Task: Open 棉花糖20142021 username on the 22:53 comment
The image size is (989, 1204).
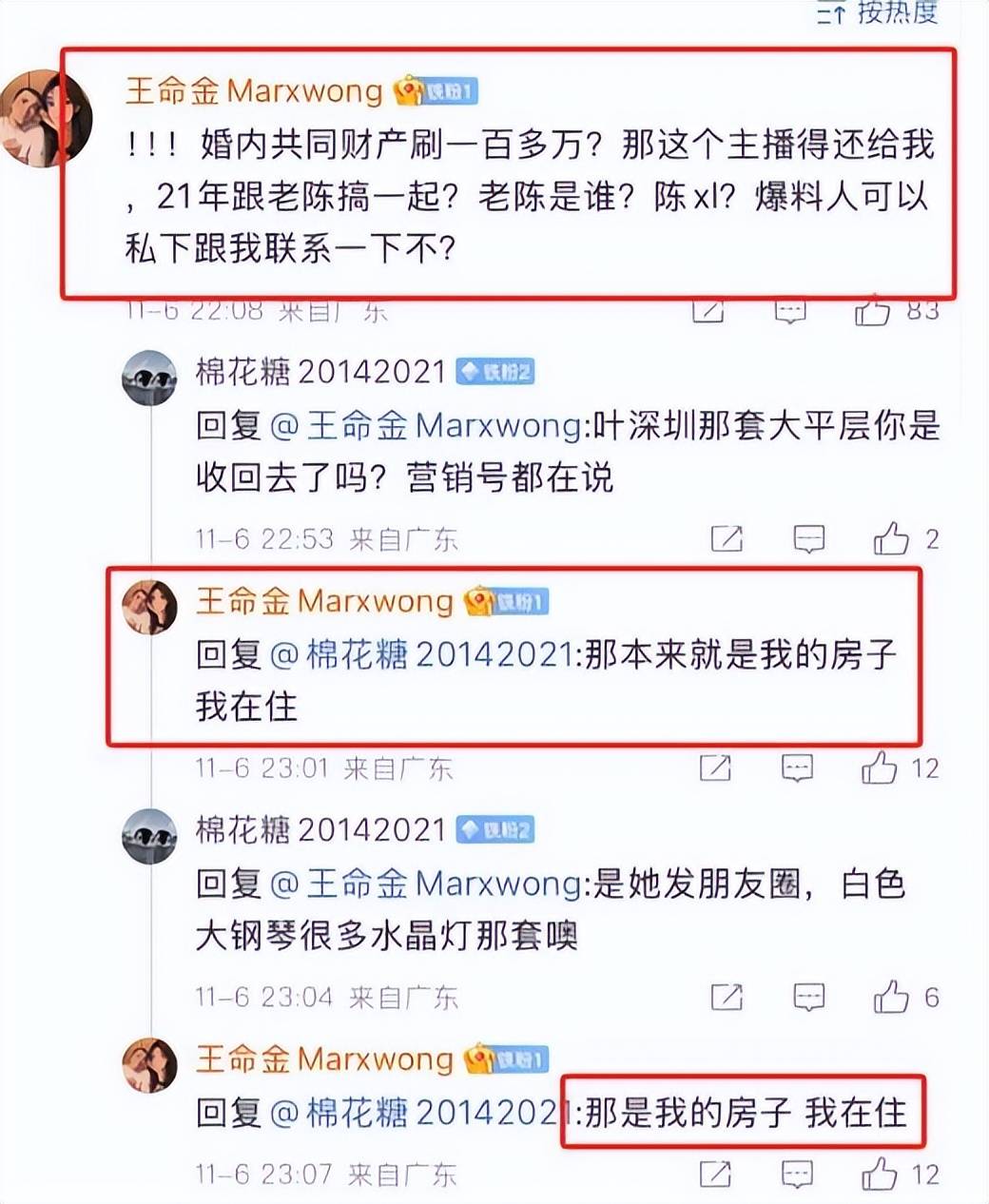Action: click(320, 372)
